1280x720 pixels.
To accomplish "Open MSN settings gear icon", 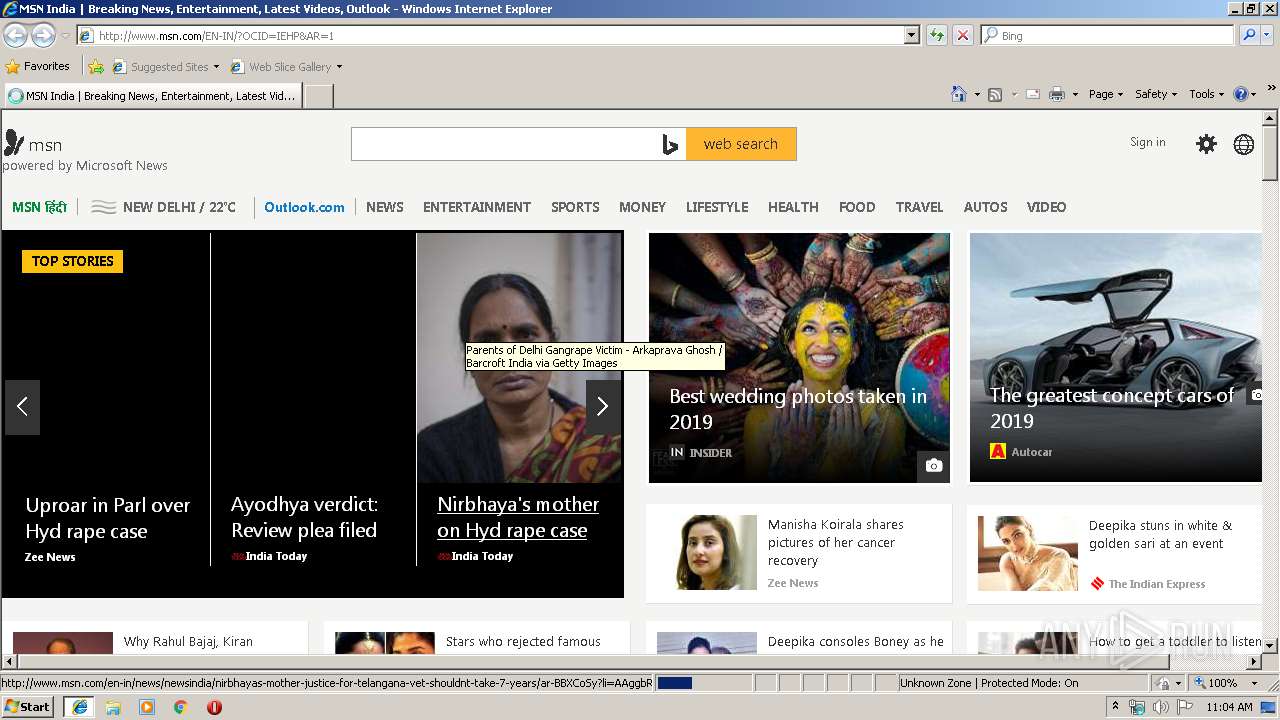I will (1207, 144).
